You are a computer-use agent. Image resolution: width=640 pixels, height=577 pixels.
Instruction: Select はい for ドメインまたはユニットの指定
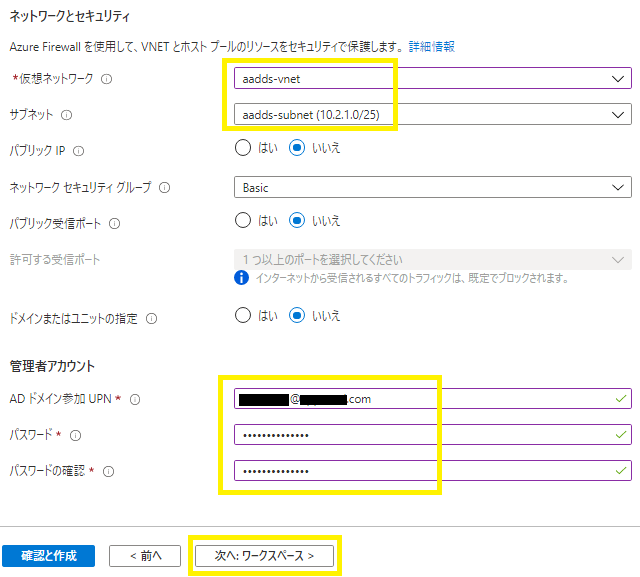[243, 315]
